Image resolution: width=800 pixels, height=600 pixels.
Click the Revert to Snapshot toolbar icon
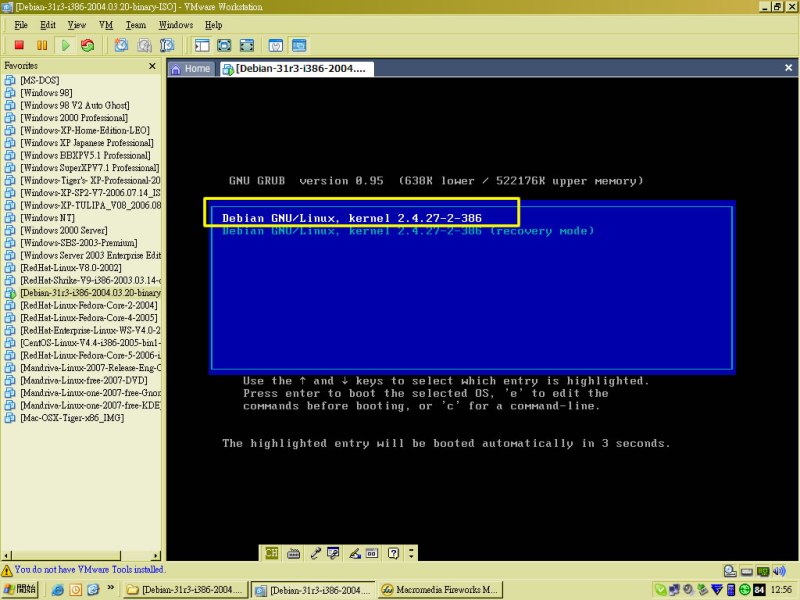(x=144, y=45)
